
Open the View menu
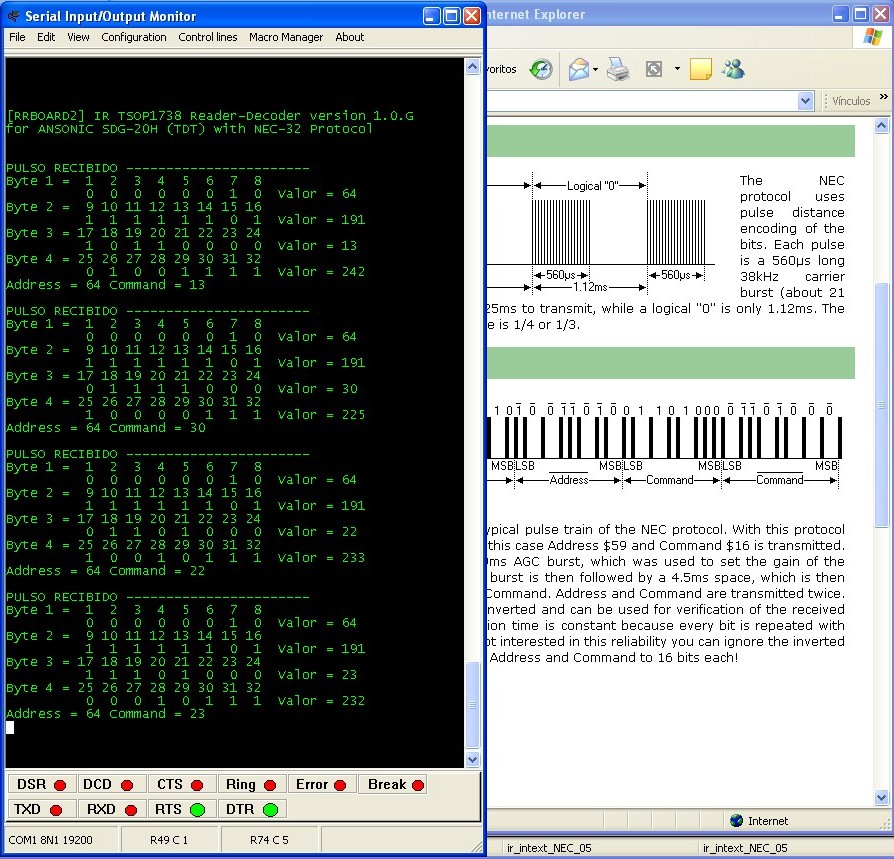(78, 37)
